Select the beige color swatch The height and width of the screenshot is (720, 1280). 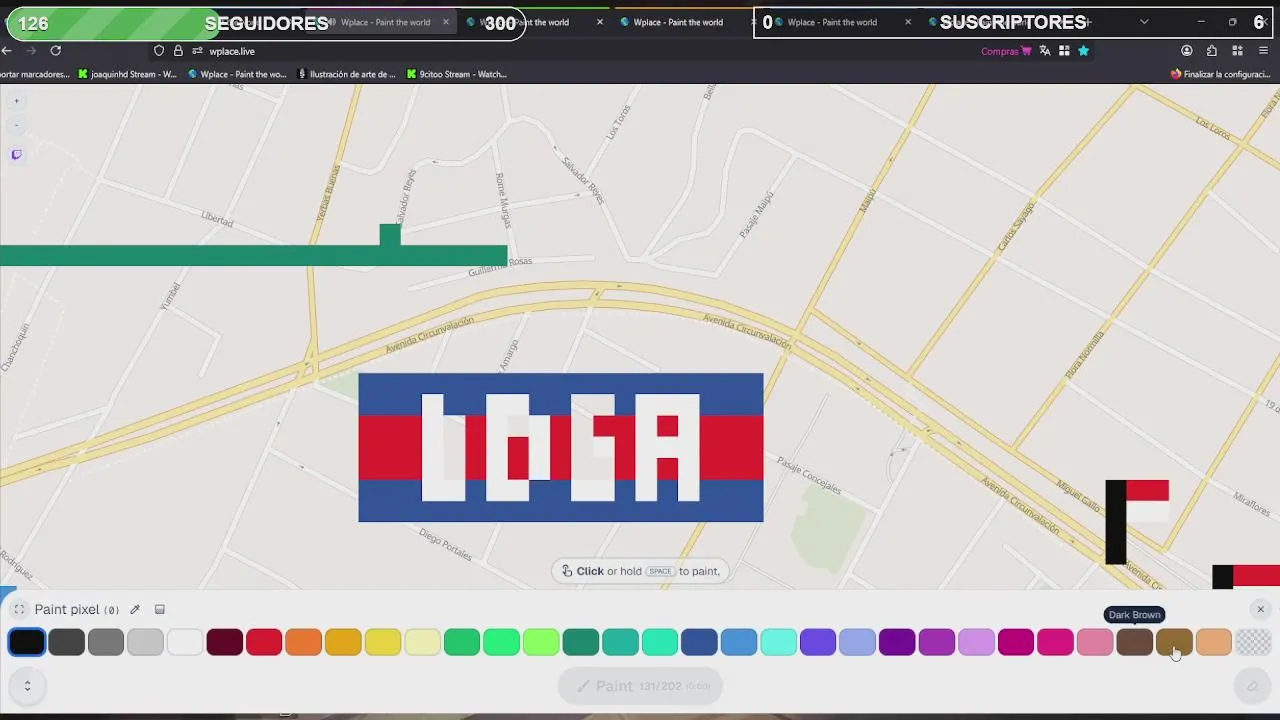tap(1213, 642)
